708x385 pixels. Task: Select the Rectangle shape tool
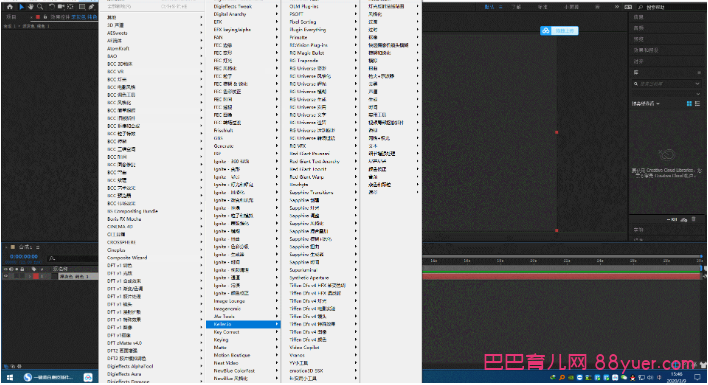pos(82,7)
